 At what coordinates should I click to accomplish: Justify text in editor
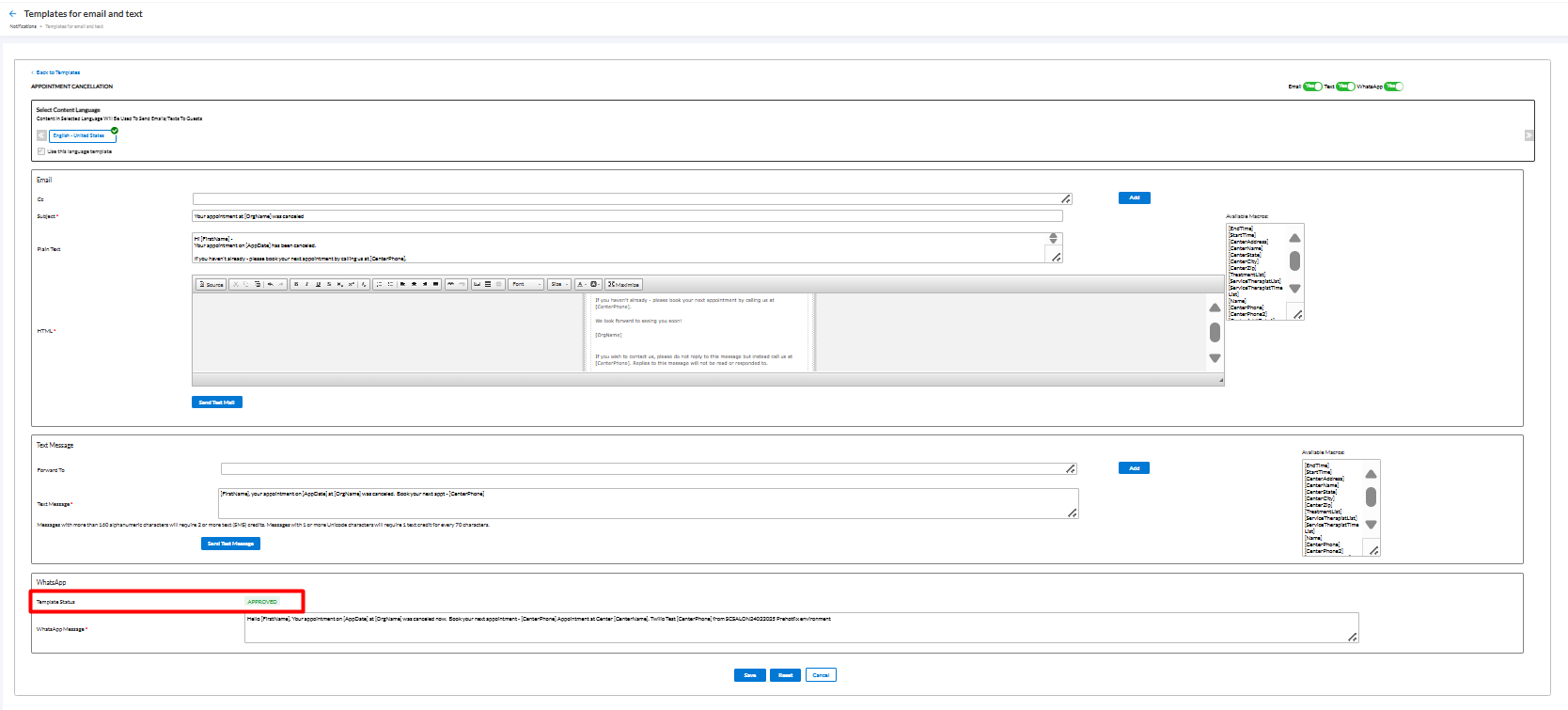[x=436, y=284]
